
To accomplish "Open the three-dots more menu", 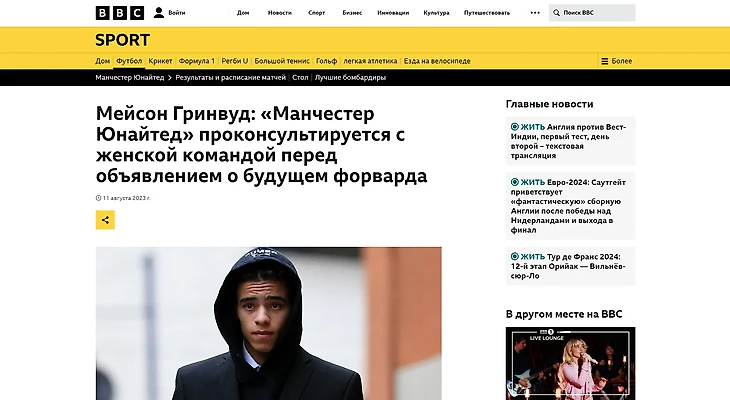I will 535,13.
